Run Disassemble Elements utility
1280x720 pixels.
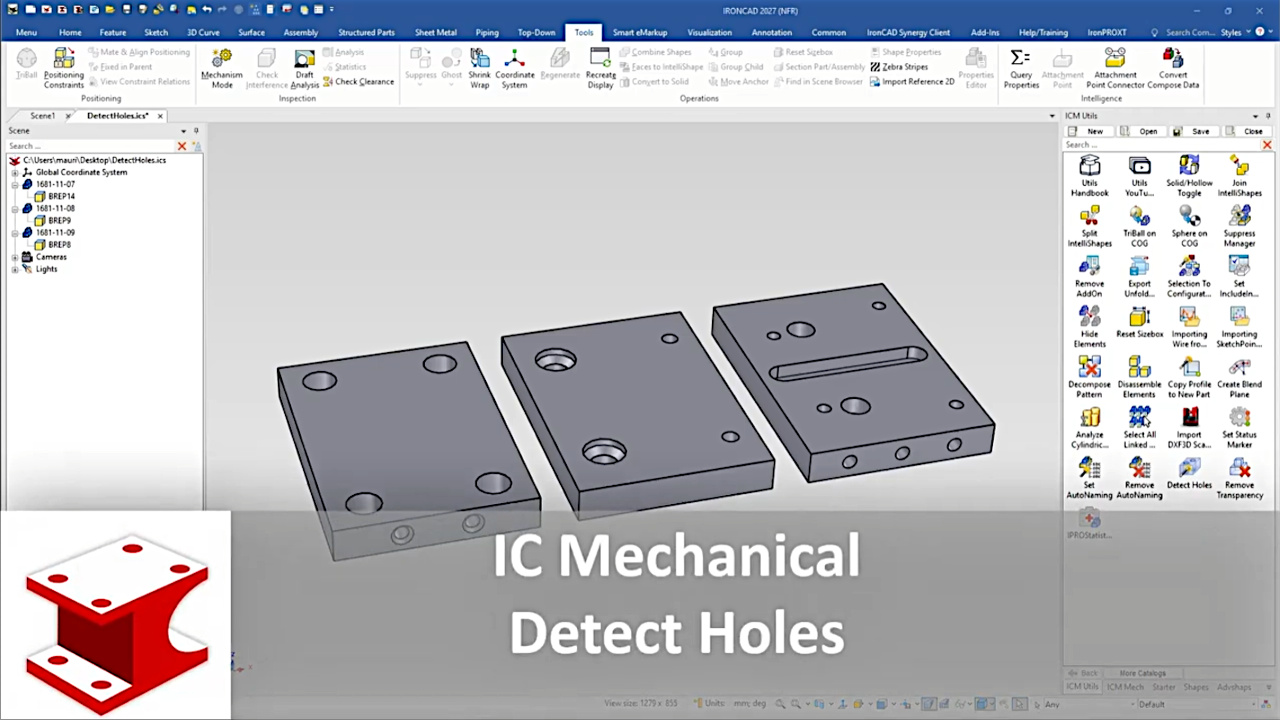coord(1139,377)
